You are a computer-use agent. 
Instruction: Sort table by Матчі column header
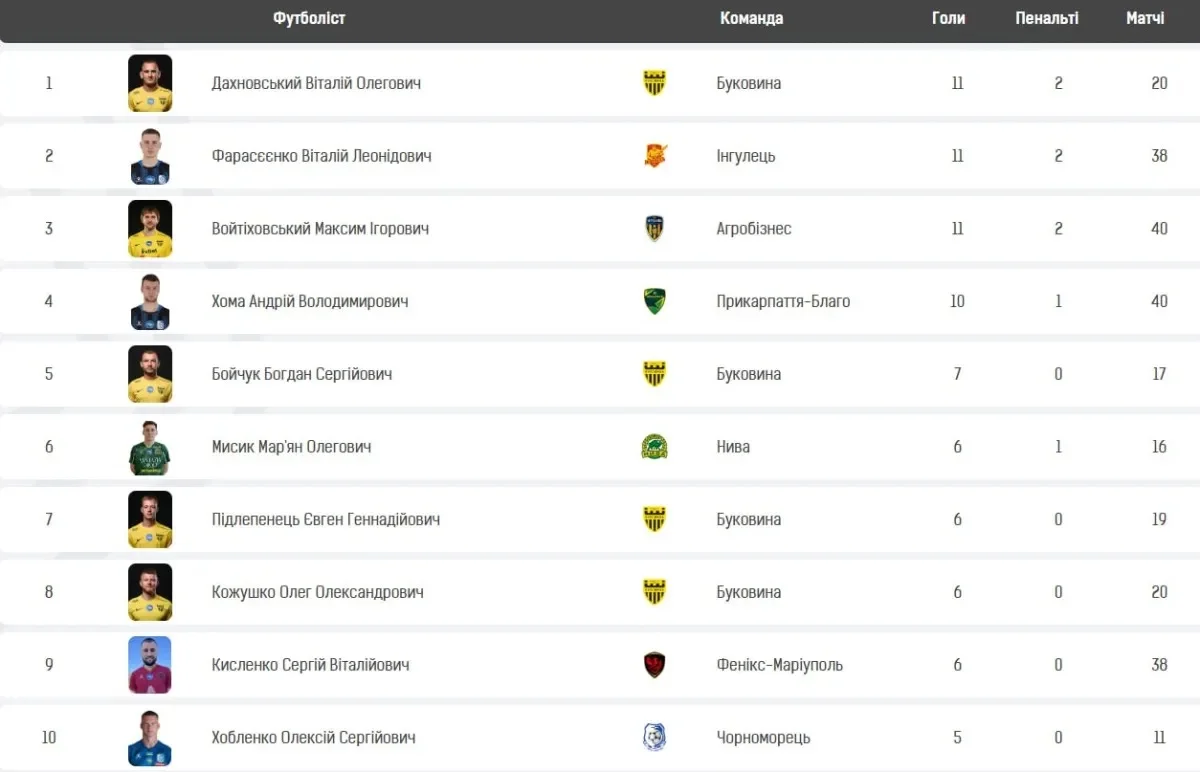(x=1145, y=18)
